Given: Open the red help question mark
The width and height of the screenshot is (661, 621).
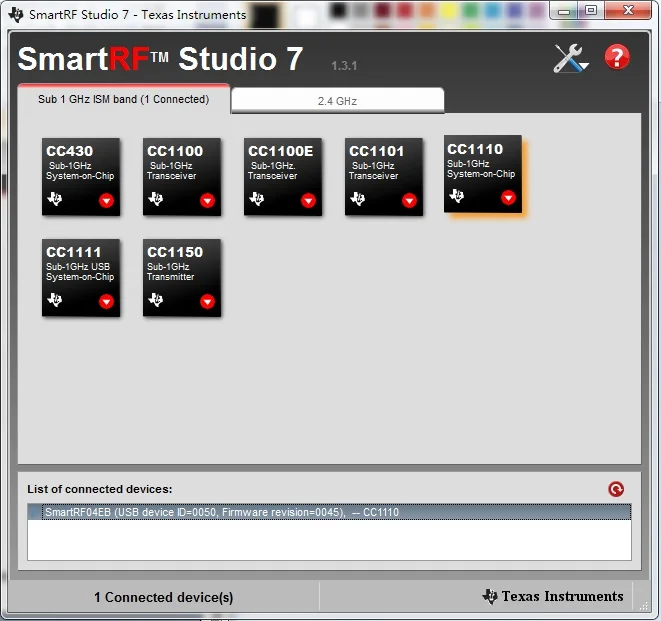Looking at the screenshot, I should (x=617, y=57).
